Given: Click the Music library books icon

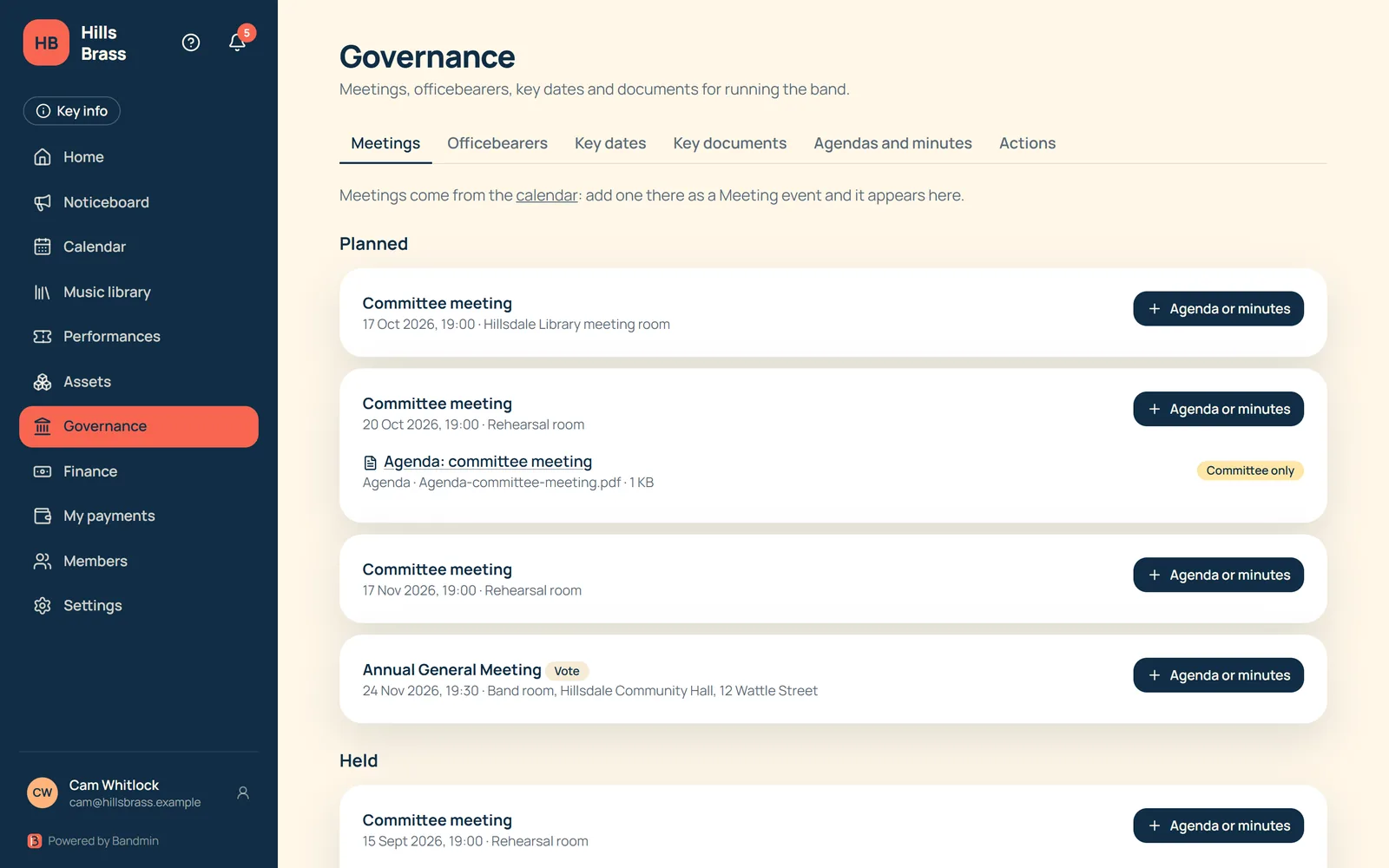Looking at the screenshot, I should tap(43, 292).
